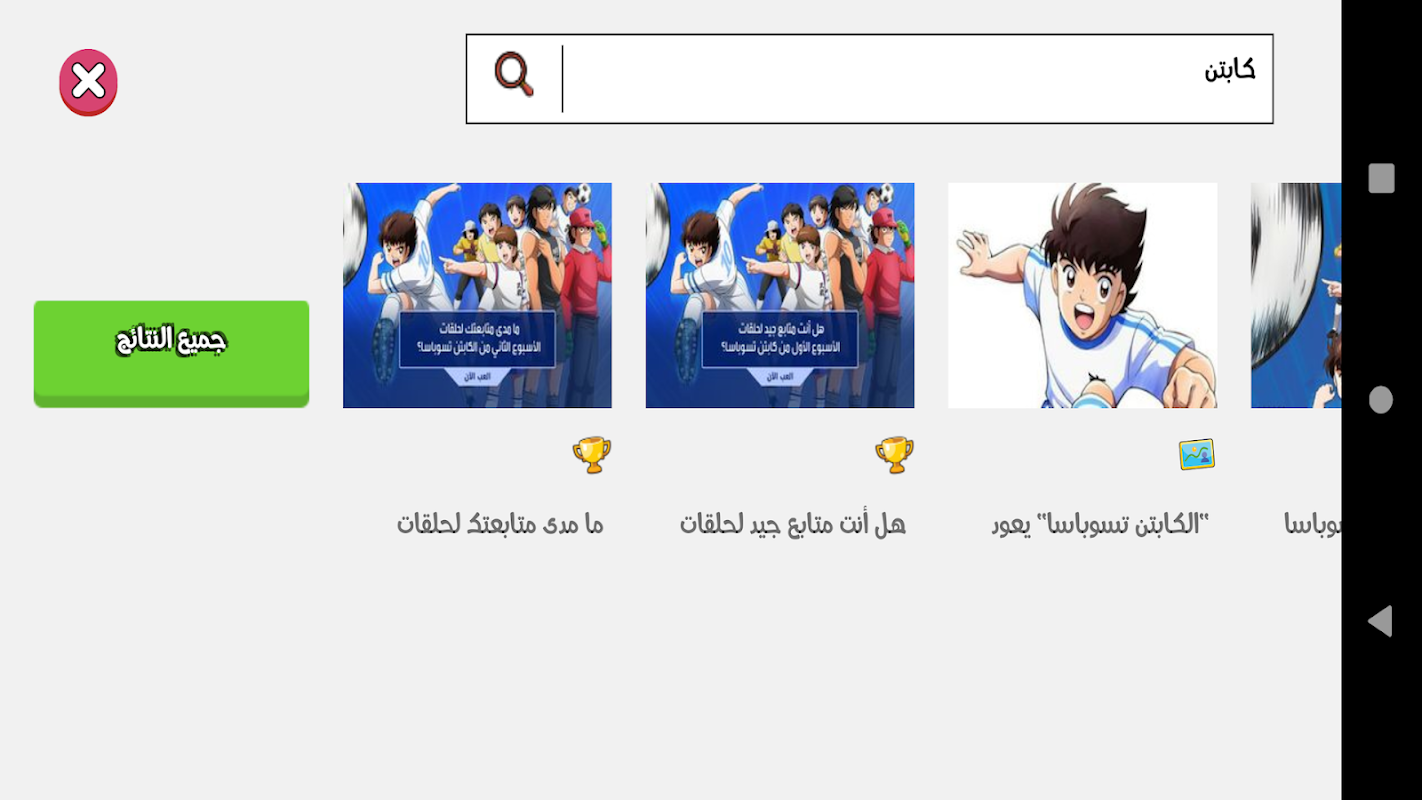Open the cut-off title ending in وباسا
The height and width of the screenshot is (800, 1422).
[1312, 523]
